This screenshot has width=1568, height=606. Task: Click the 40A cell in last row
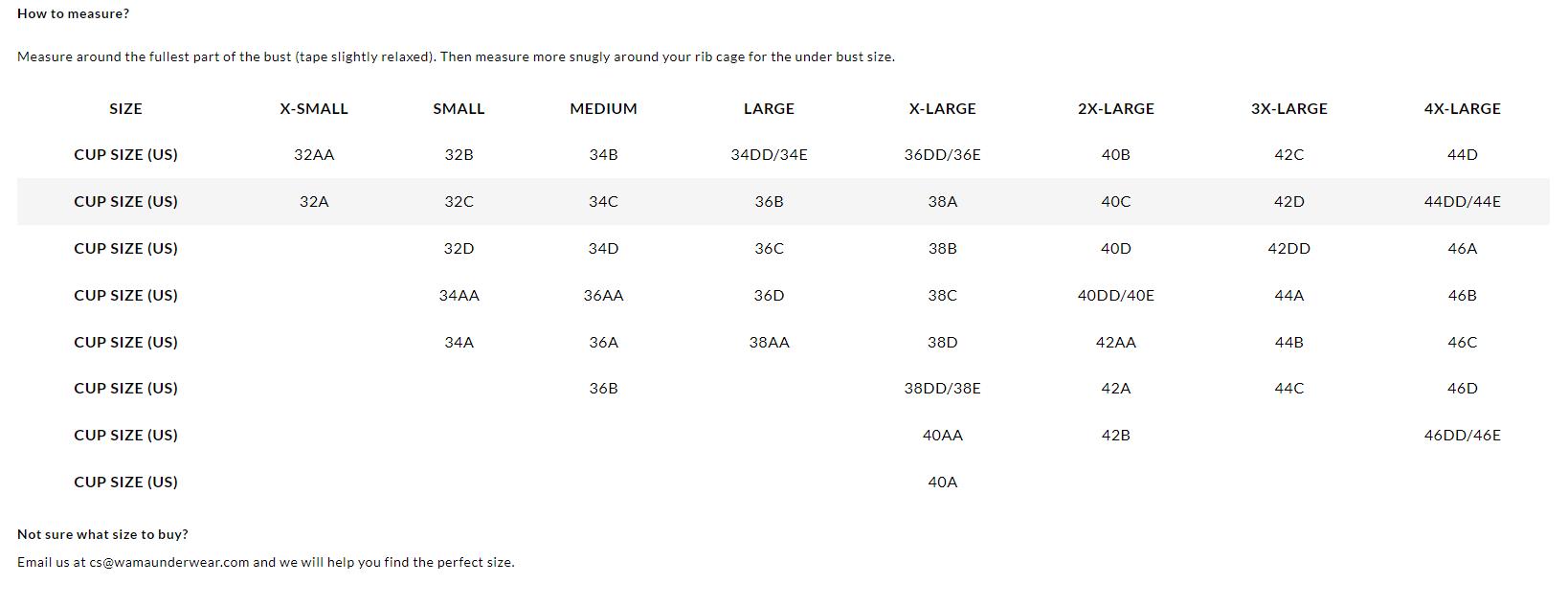942,482
